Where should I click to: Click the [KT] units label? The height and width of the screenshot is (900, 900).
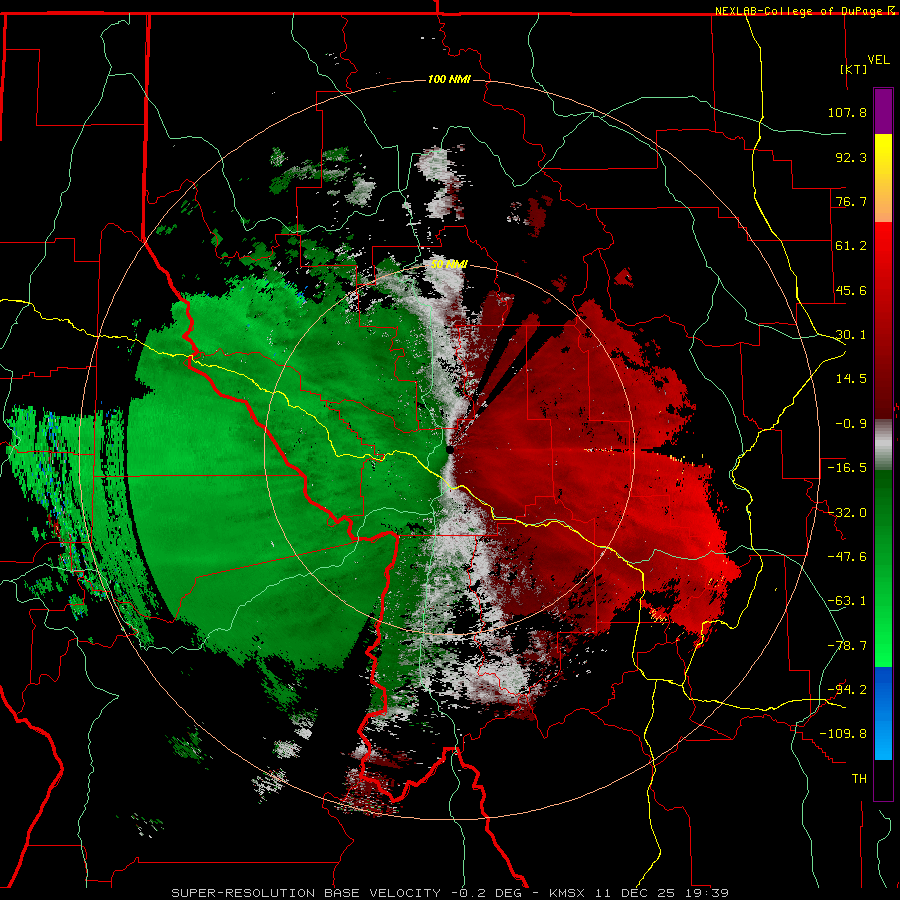(854, 69)
